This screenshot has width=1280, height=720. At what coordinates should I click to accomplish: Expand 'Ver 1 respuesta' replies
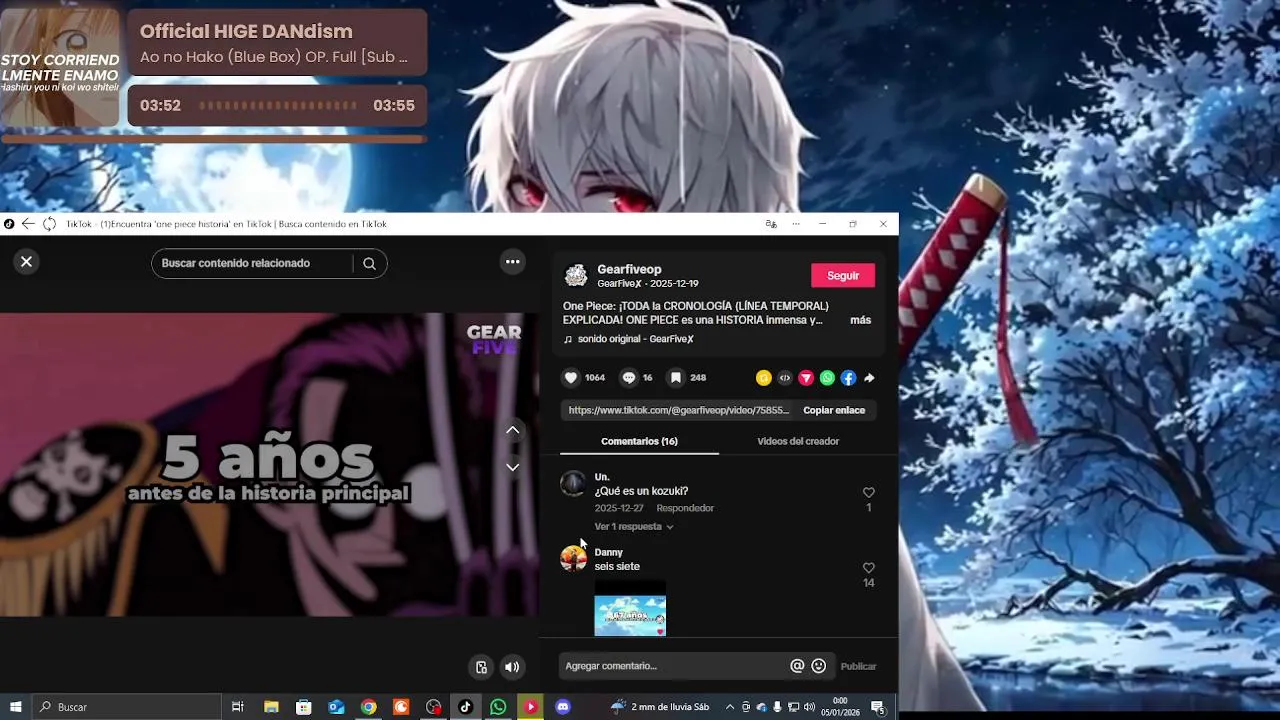634,526
